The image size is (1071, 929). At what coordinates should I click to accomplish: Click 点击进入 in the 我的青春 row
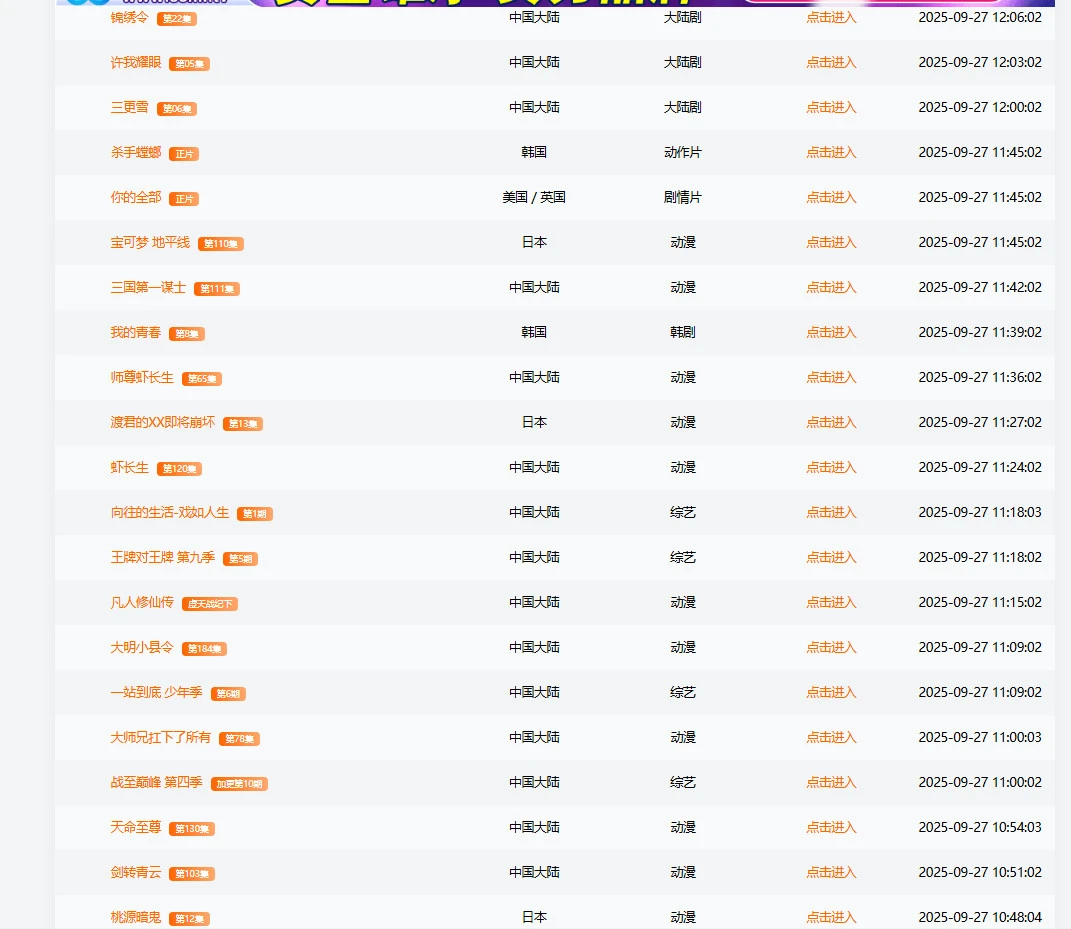(831, 332)
